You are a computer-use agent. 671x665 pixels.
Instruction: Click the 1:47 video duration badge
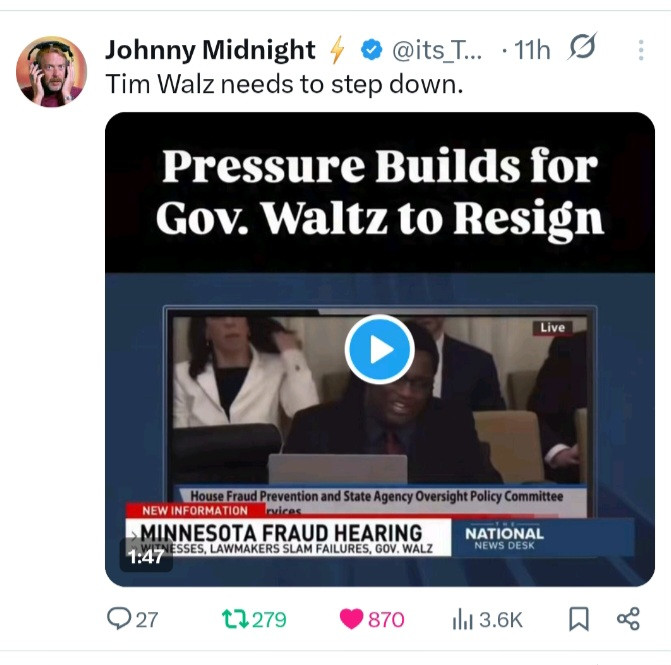[x=146, y=556]
